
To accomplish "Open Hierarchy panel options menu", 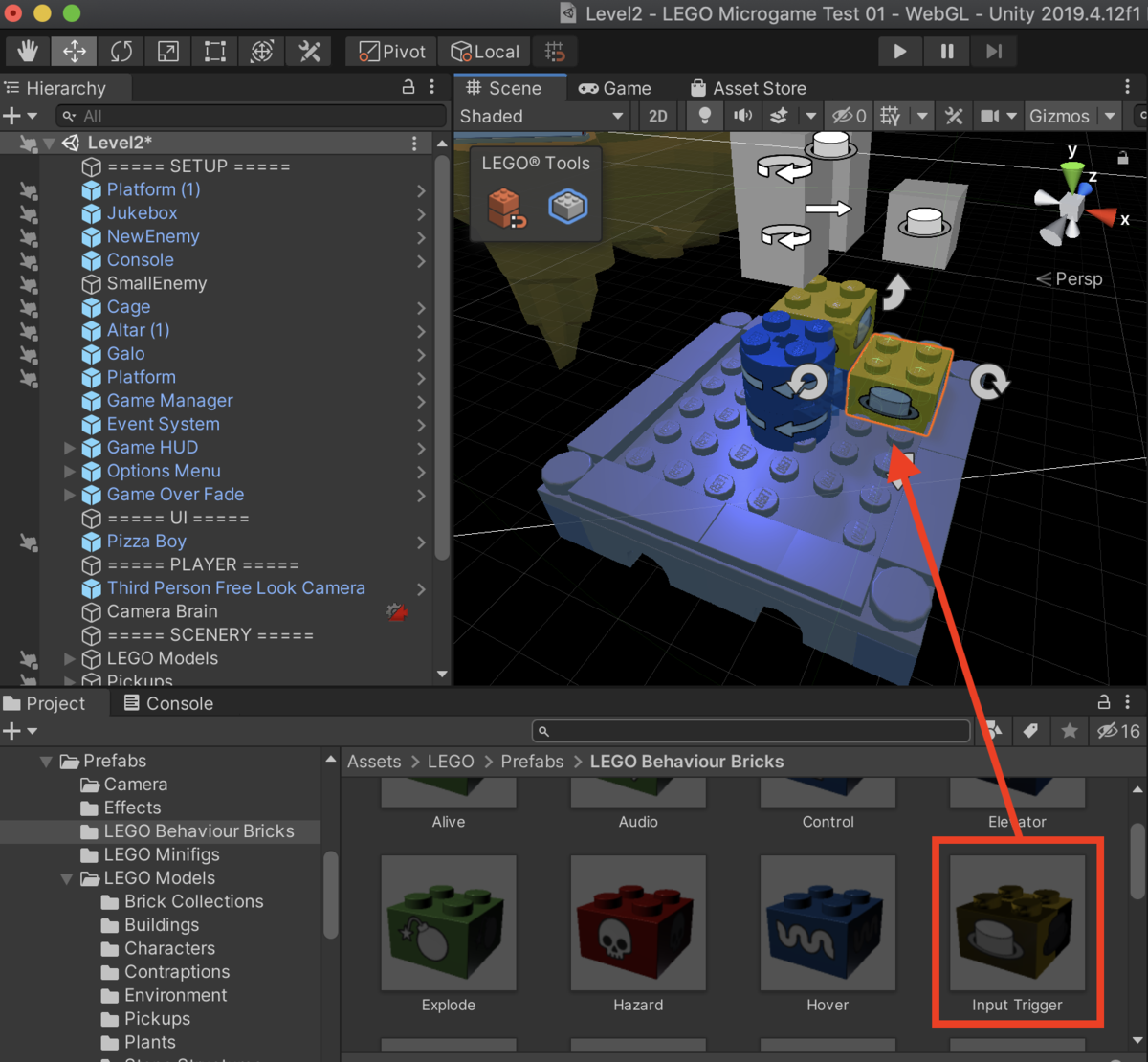I will 432,87.
